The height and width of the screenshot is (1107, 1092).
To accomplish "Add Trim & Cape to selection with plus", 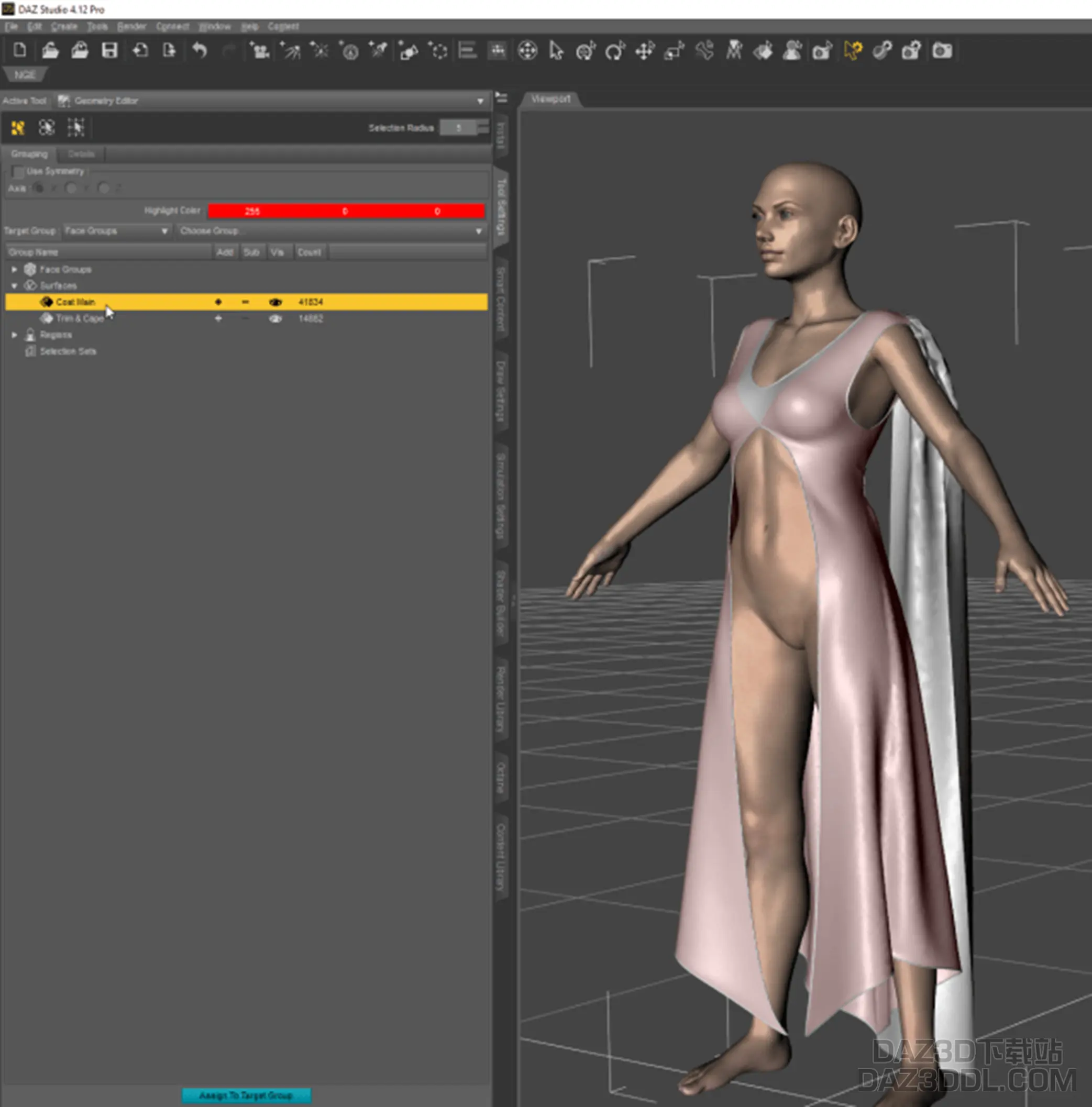I will (x=218, y=318).
